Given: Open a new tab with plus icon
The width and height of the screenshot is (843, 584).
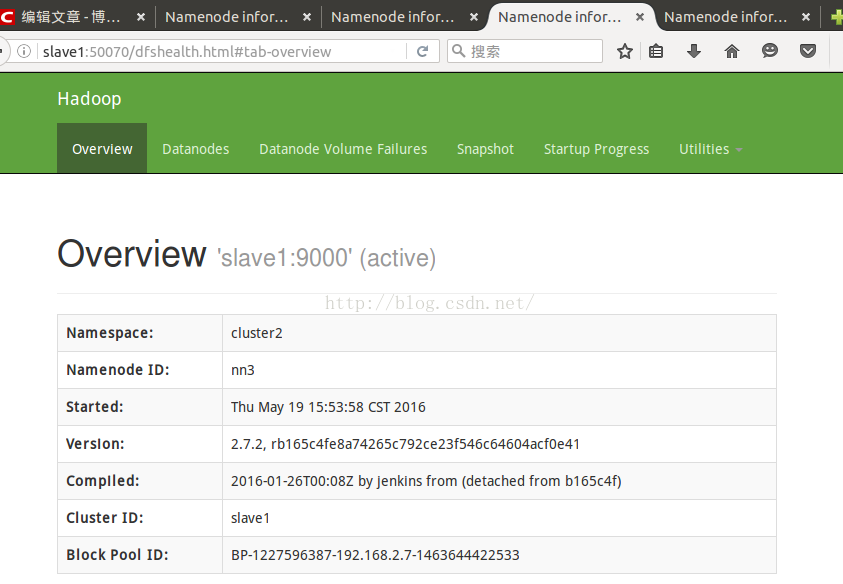Looking at the screenshot, I should pyautogui.click(x=837, y=17).
